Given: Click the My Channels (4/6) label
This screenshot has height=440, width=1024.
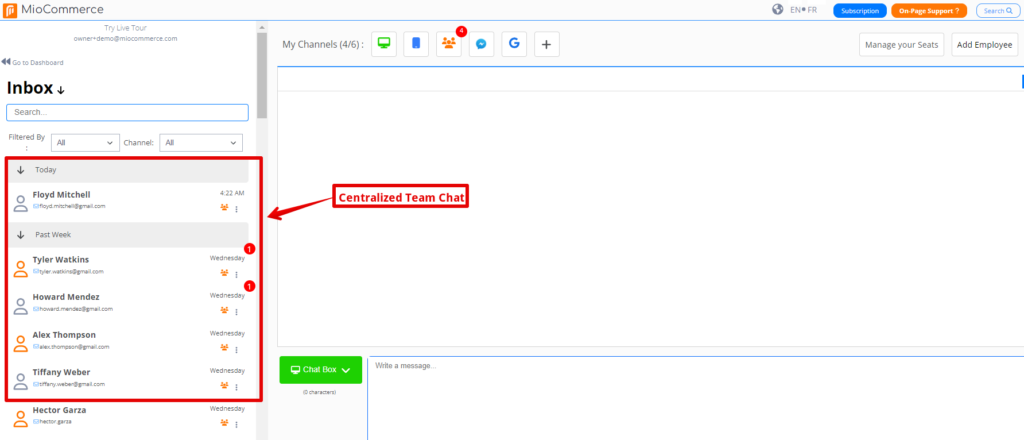Looking at the screenshot, I should pyautogui.click(x=323, y=45).
